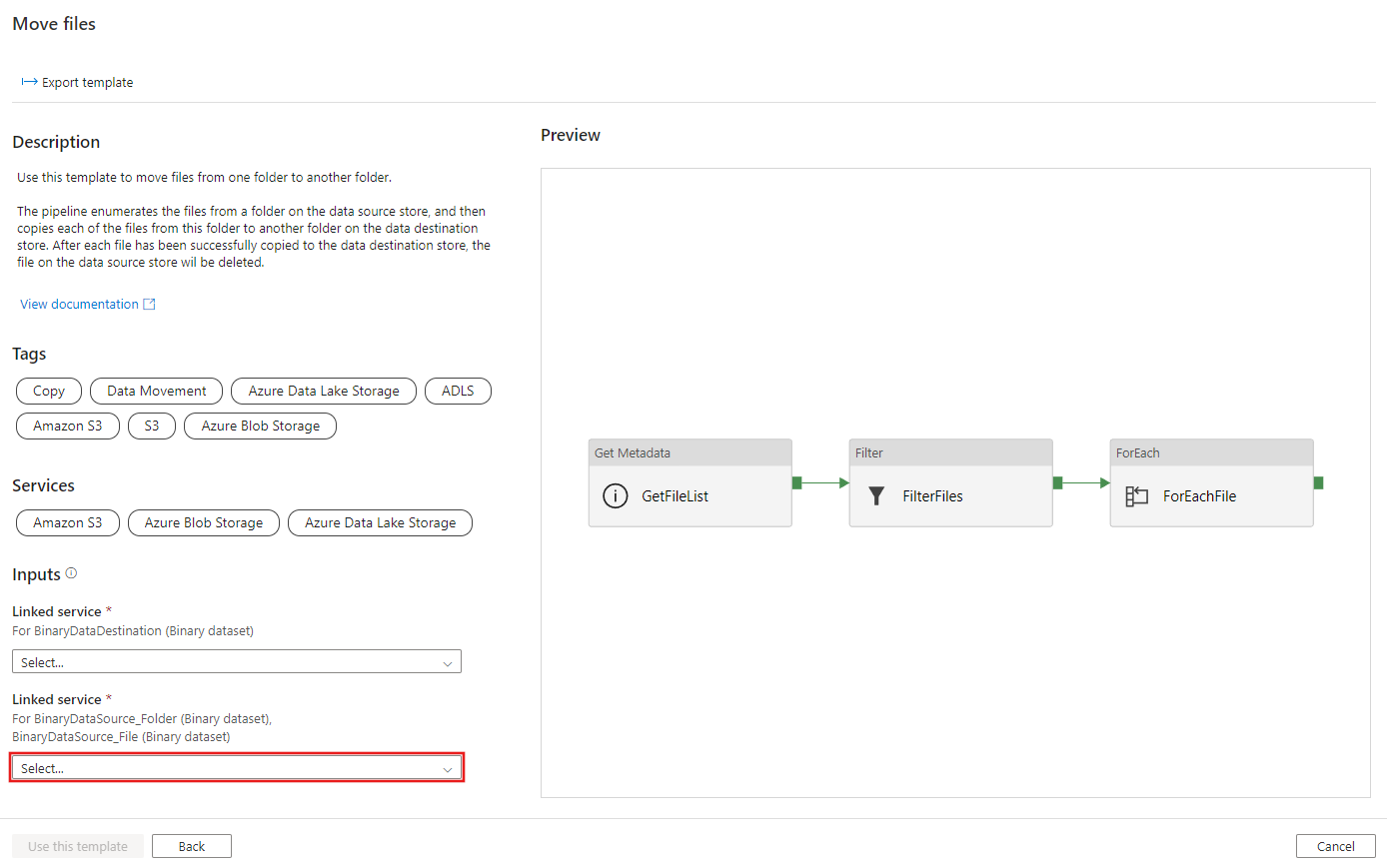Select the Amazon S3 service chip
Viewport: 1387px width, 868px height.
pos(68,522)
